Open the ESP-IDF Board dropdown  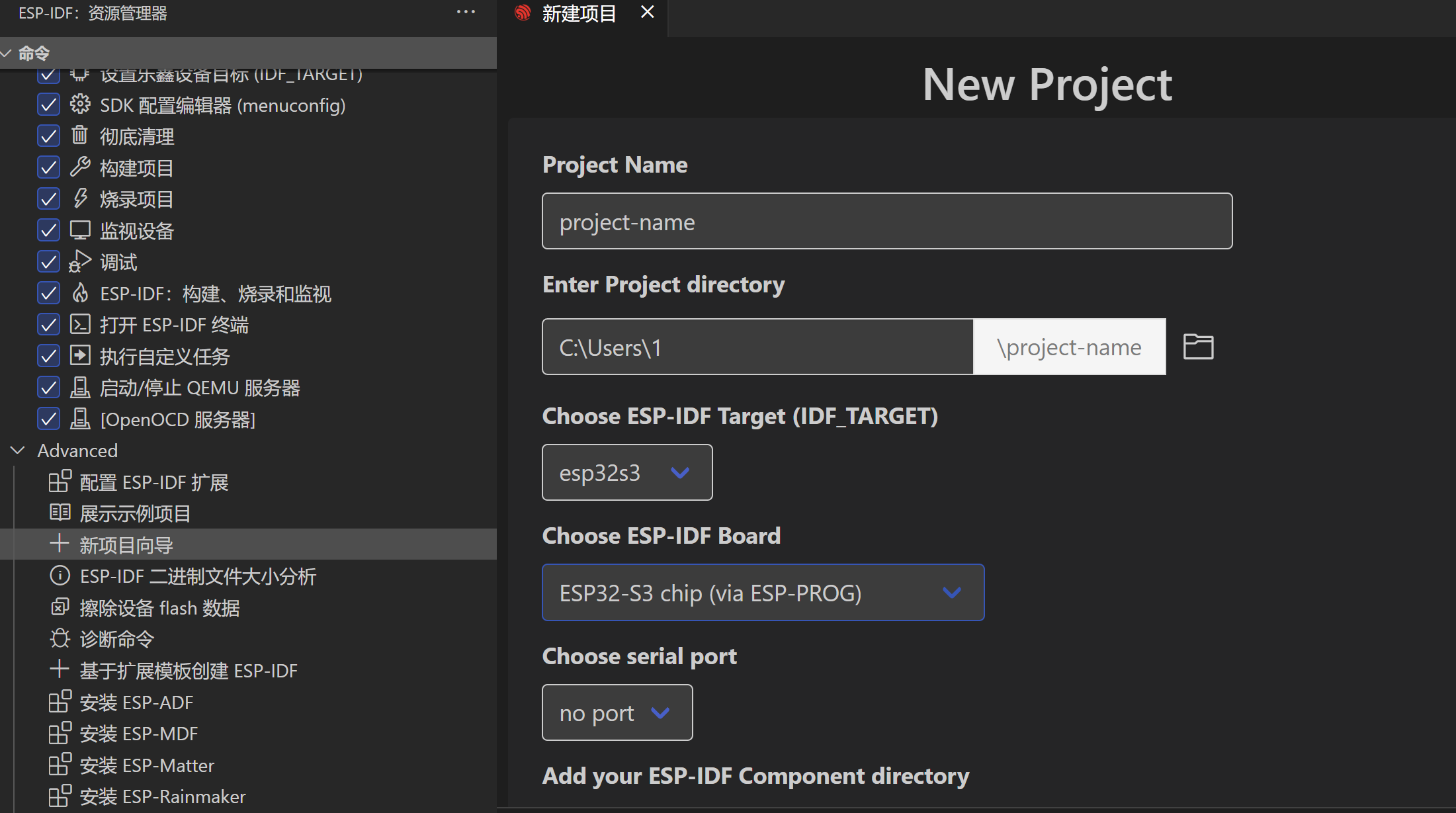(x=763, y=593)
